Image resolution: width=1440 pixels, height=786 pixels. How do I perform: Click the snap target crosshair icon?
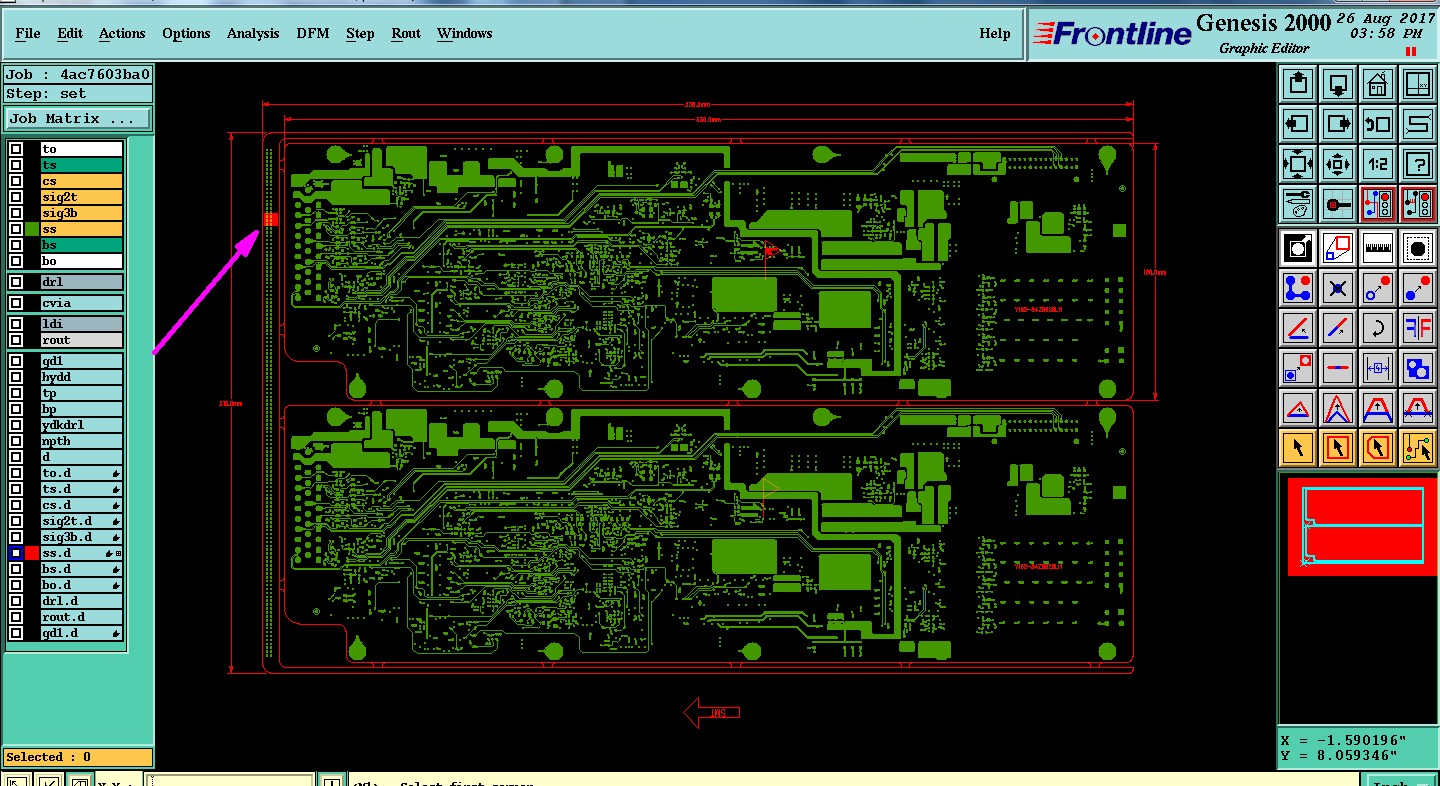[1338, 204]
